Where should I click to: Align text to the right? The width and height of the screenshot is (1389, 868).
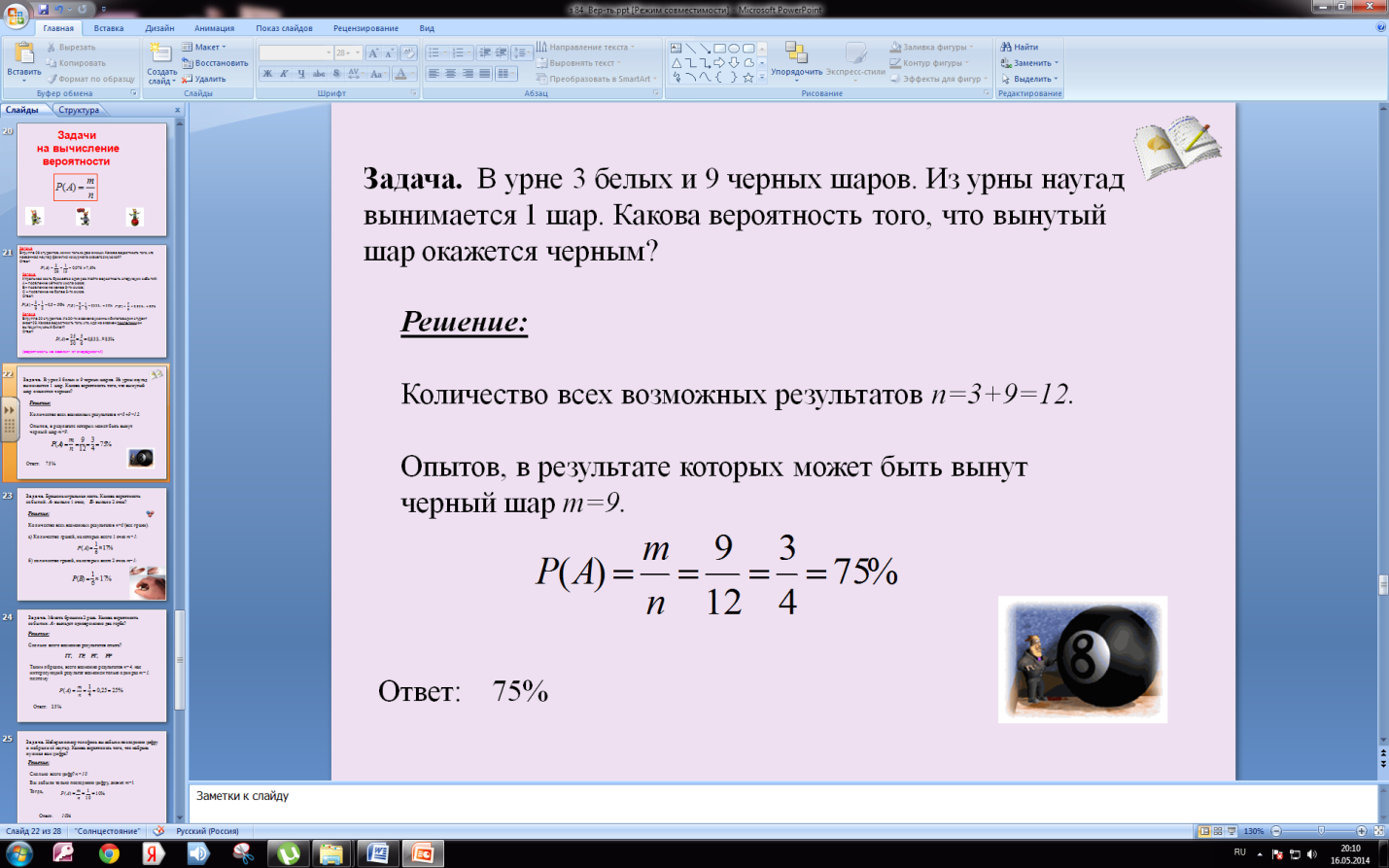pos(468,74)
